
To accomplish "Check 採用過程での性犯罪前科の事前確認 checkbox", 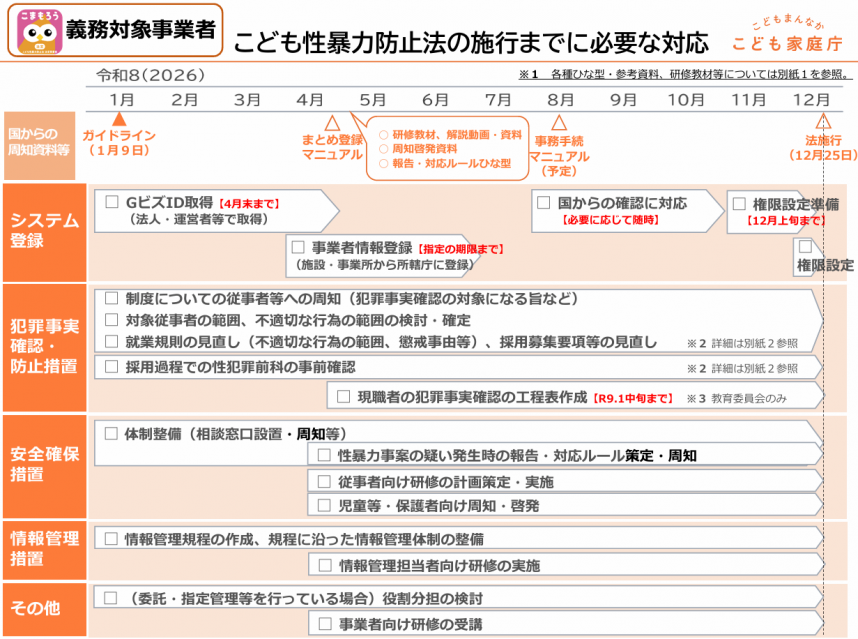I will tap(112, 367).
